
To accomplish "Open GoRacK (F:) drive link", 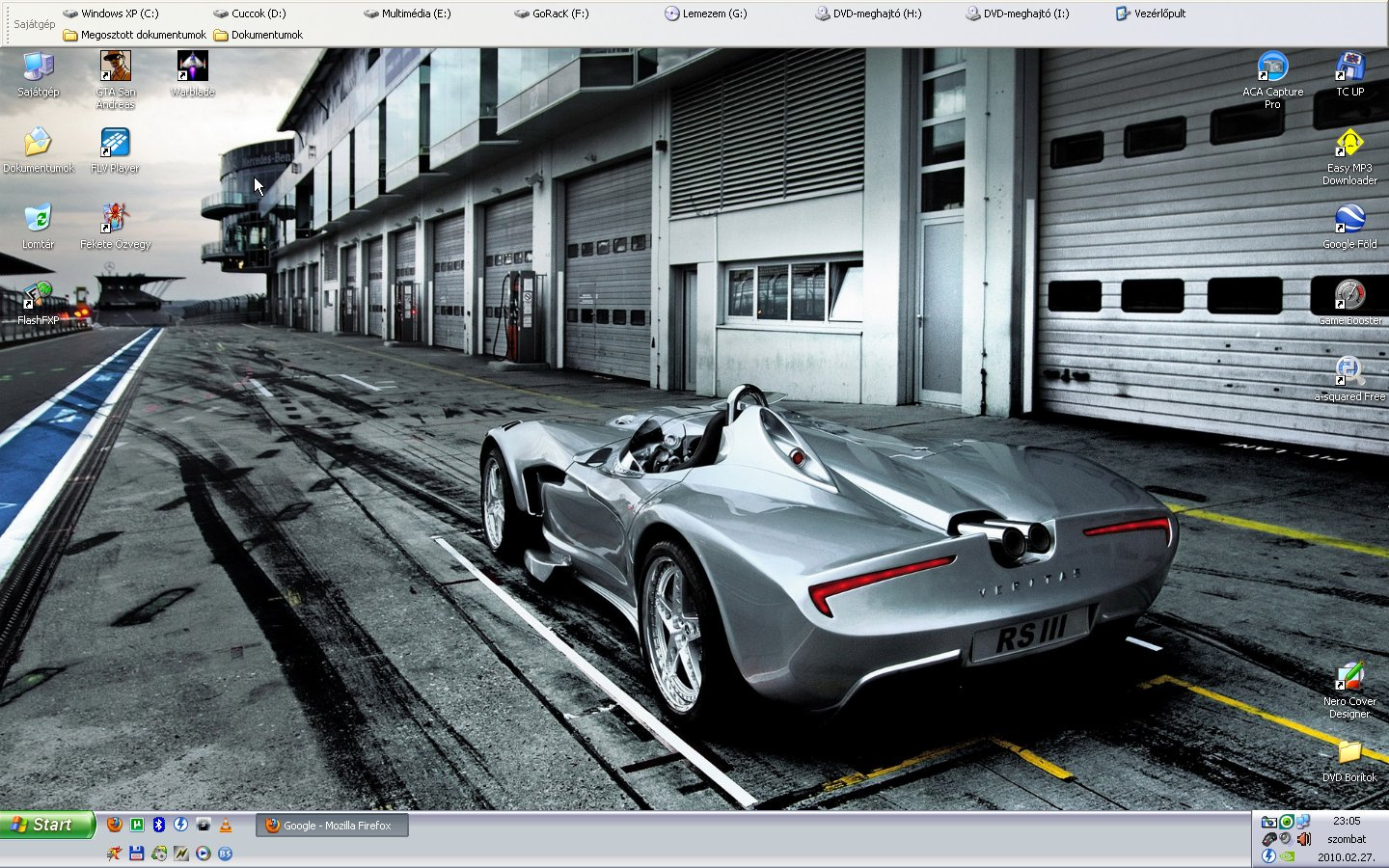I will 552,14.
